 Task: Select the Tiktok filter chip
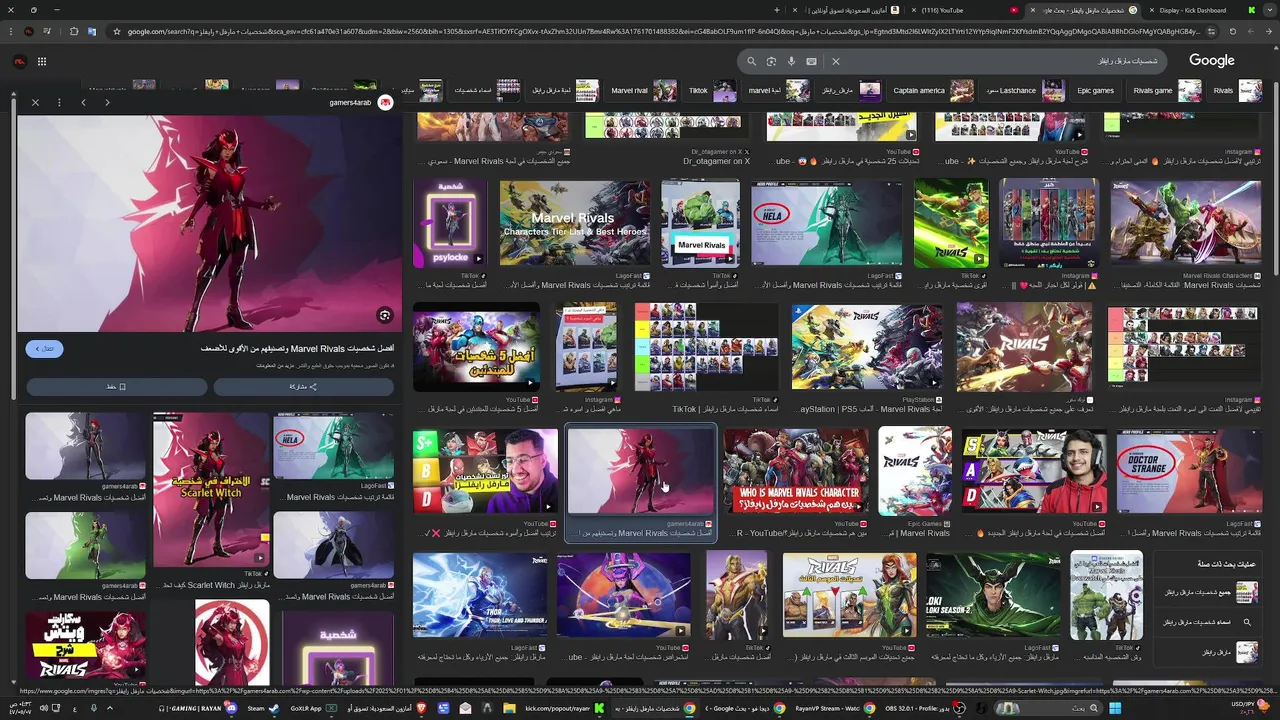coord(710,91)
